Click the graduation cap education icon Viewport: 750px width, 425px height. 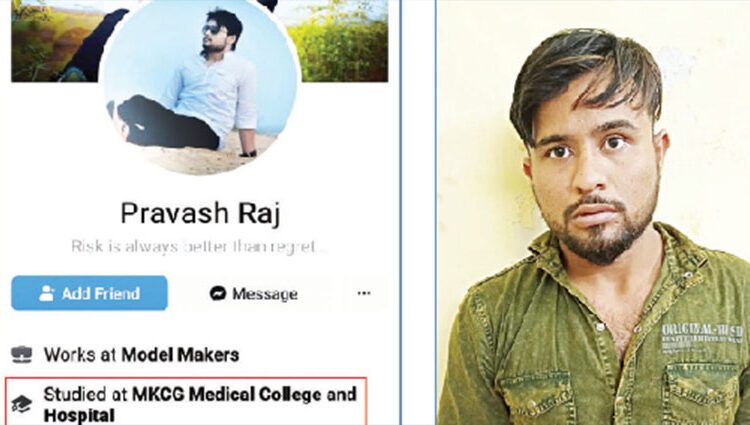22,403
